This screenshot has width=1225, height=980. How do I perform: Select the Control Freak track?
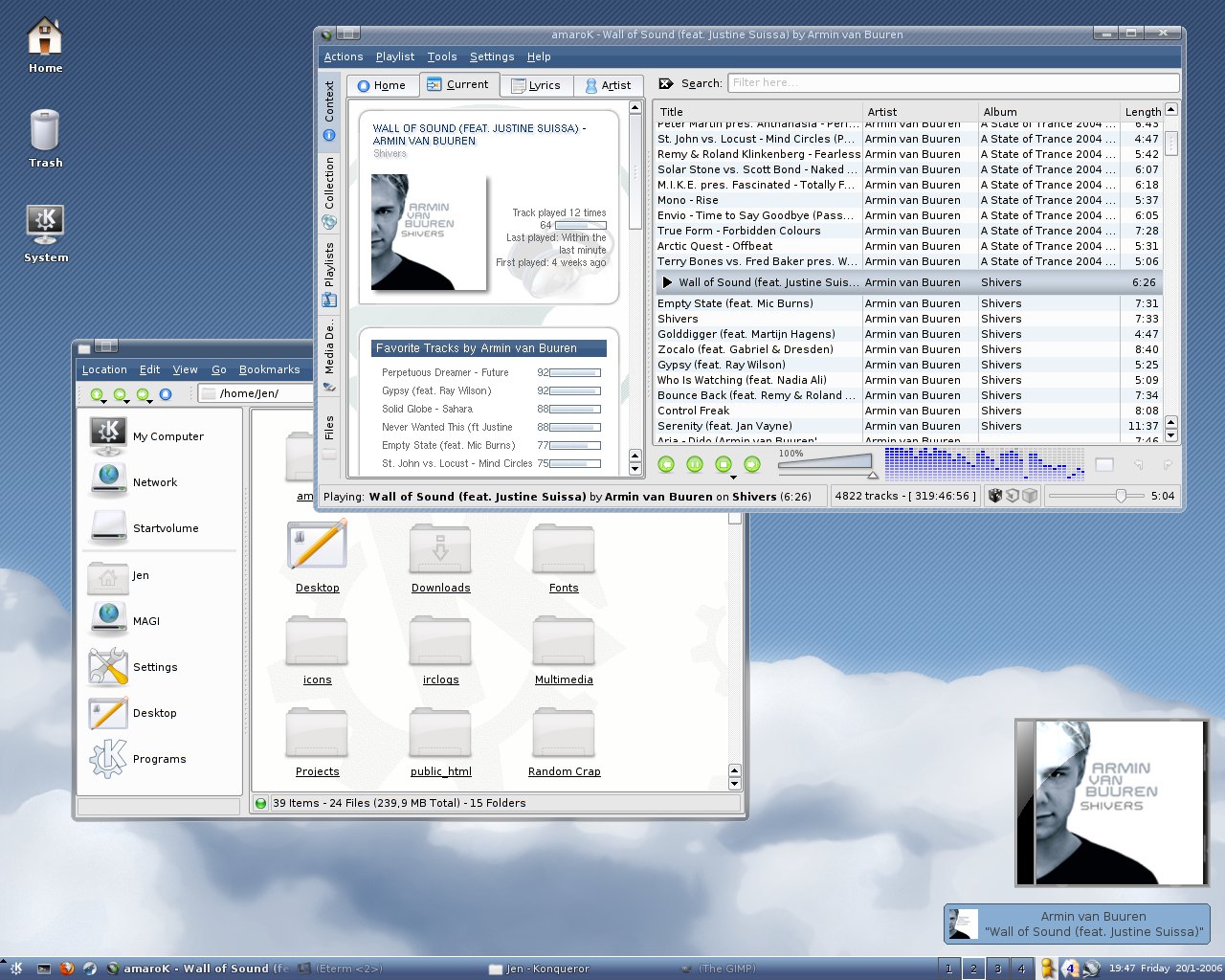tap(908, 411)
